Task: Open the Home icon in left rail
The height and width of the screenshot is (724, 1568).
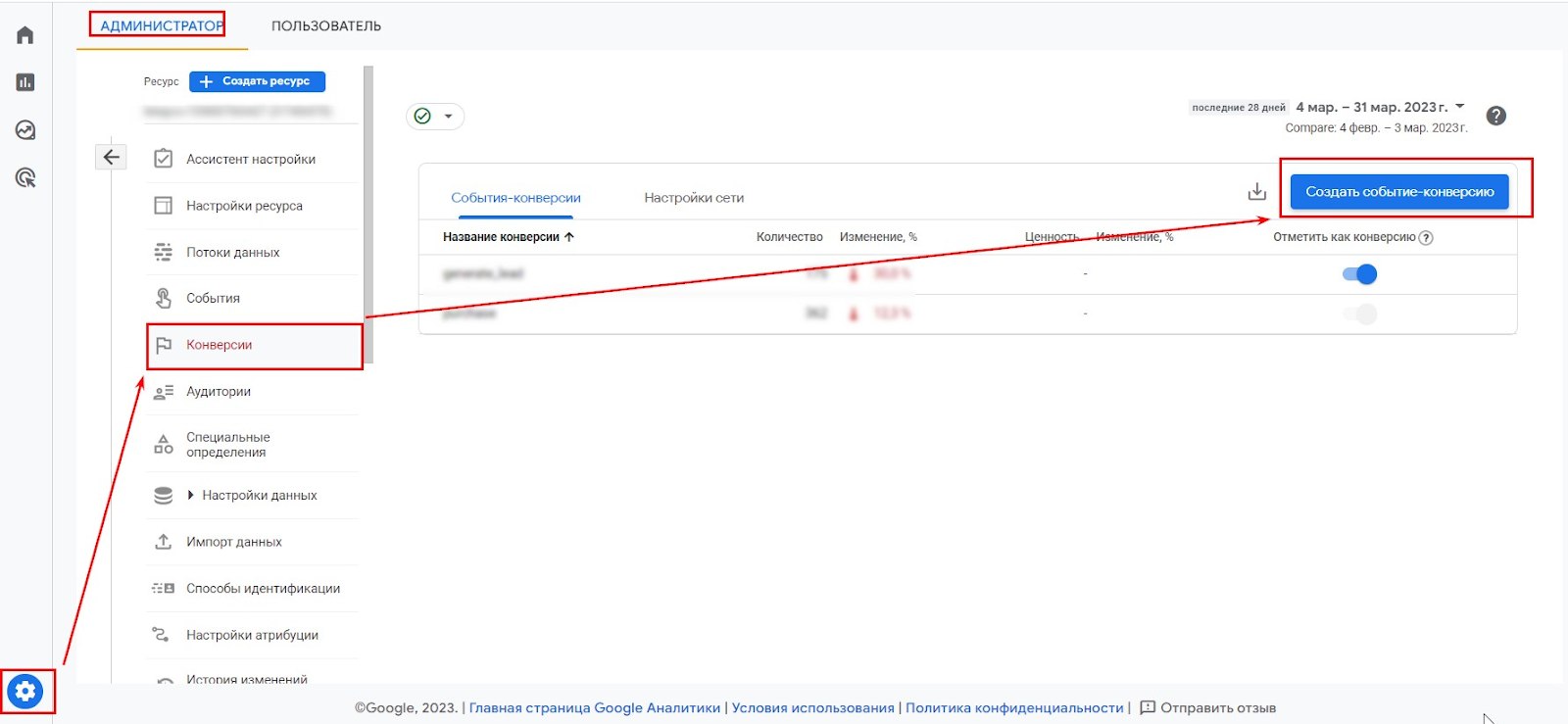Action: pyautogui.click(x=25, y=35)
